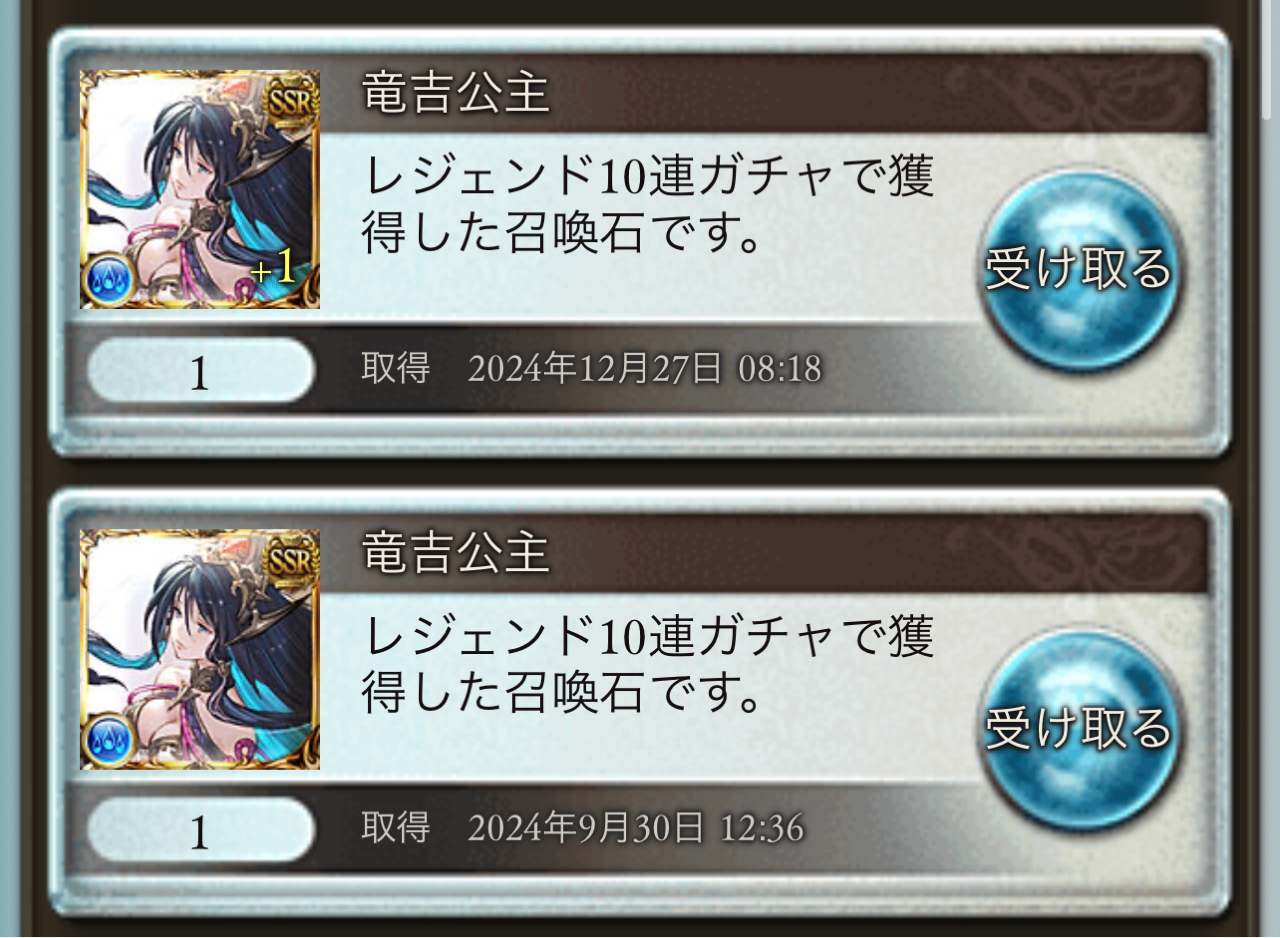Click the SSR badge on the +1 summon
The width and height of the screenshot is (1280, 938).
click(292, 98)
